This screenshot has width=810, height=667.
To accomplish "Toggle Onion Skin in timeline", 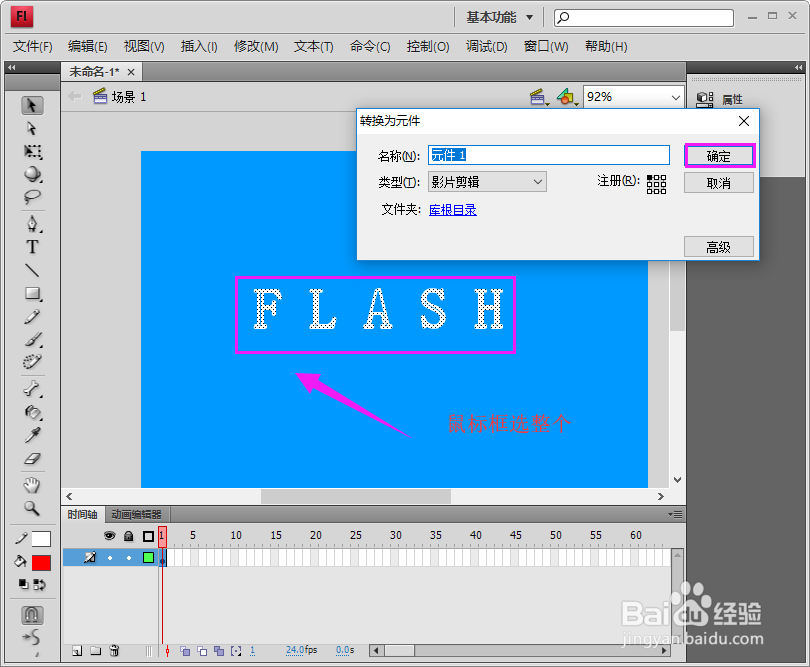I will [x=185, y=651].
